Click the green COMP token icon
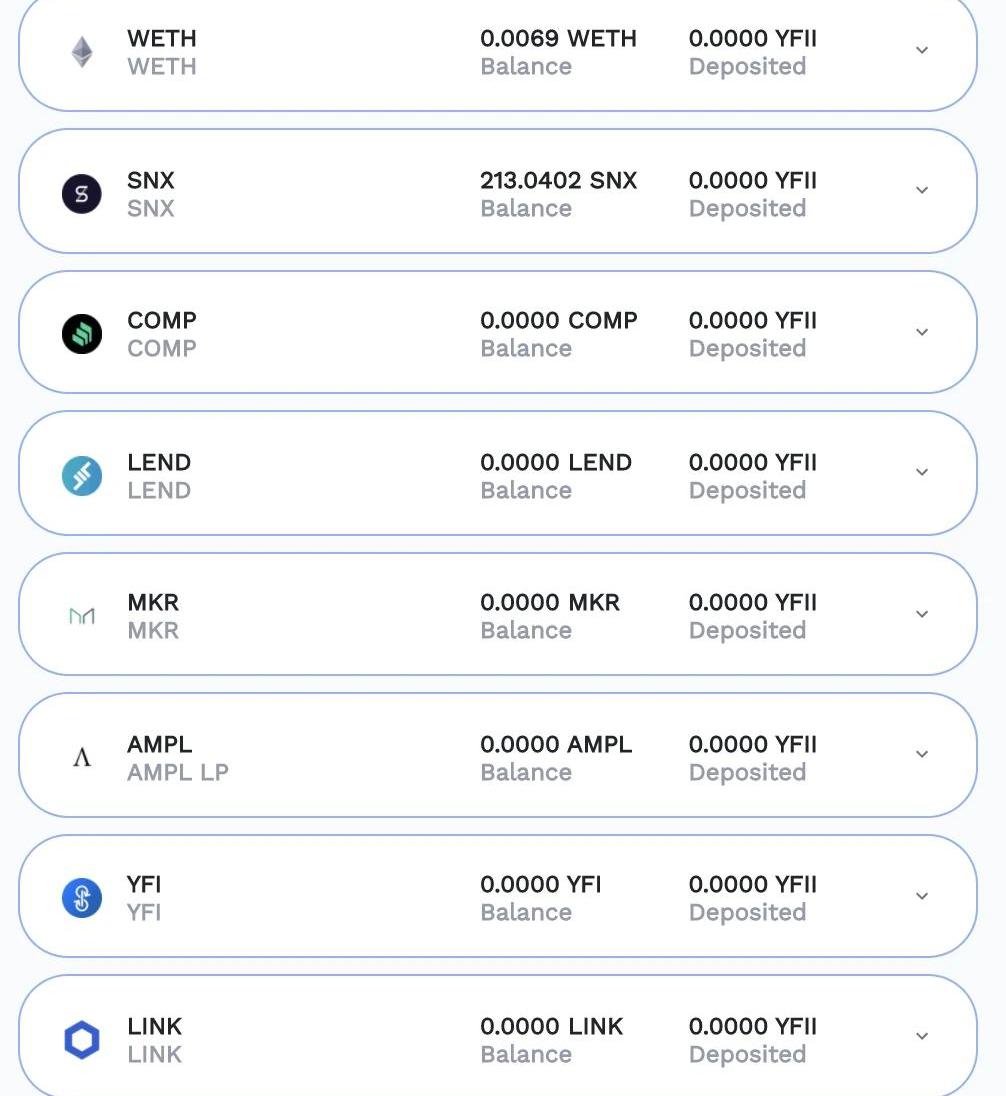This screenshot has height=1096, width=1006. pos(82,334)
